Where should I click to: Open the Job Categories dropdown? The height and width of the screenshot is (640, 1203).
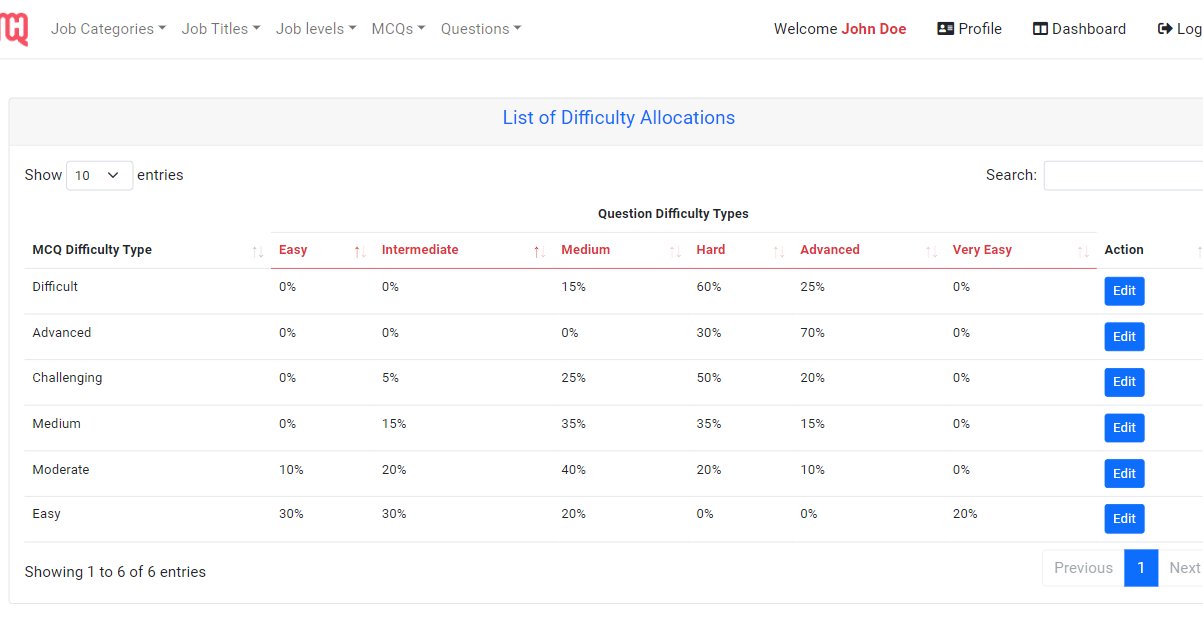108,28
